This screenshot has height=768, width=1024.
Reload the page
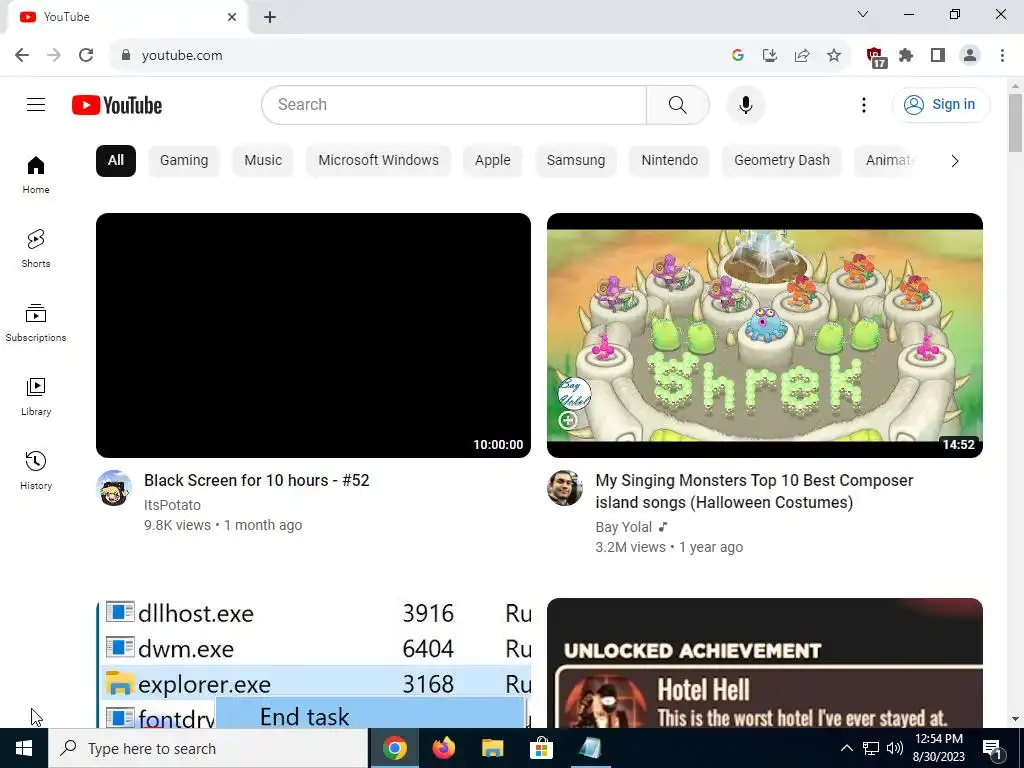point(86,55)
